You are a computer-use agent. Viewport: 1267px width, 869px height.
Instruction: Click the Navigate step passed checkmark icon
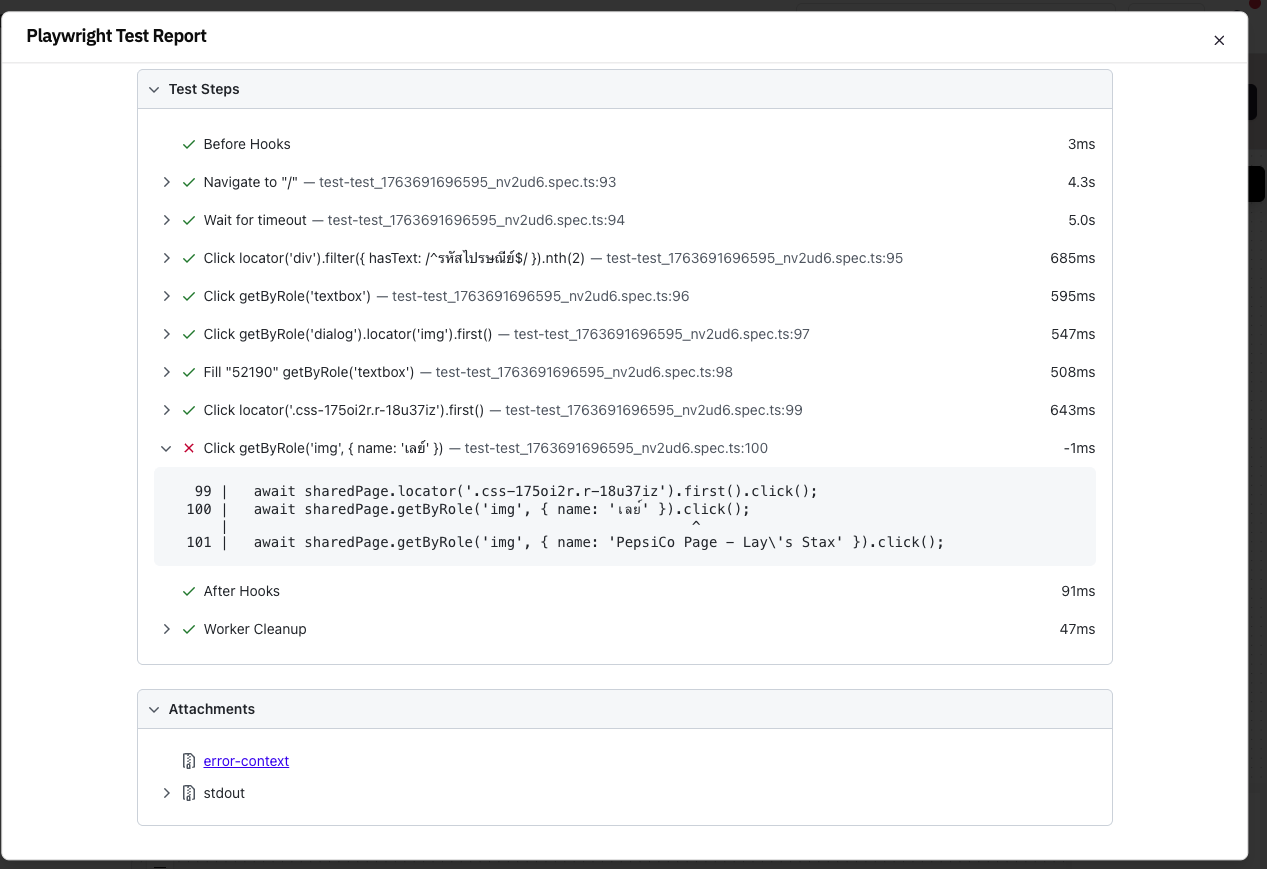(189, 182)
